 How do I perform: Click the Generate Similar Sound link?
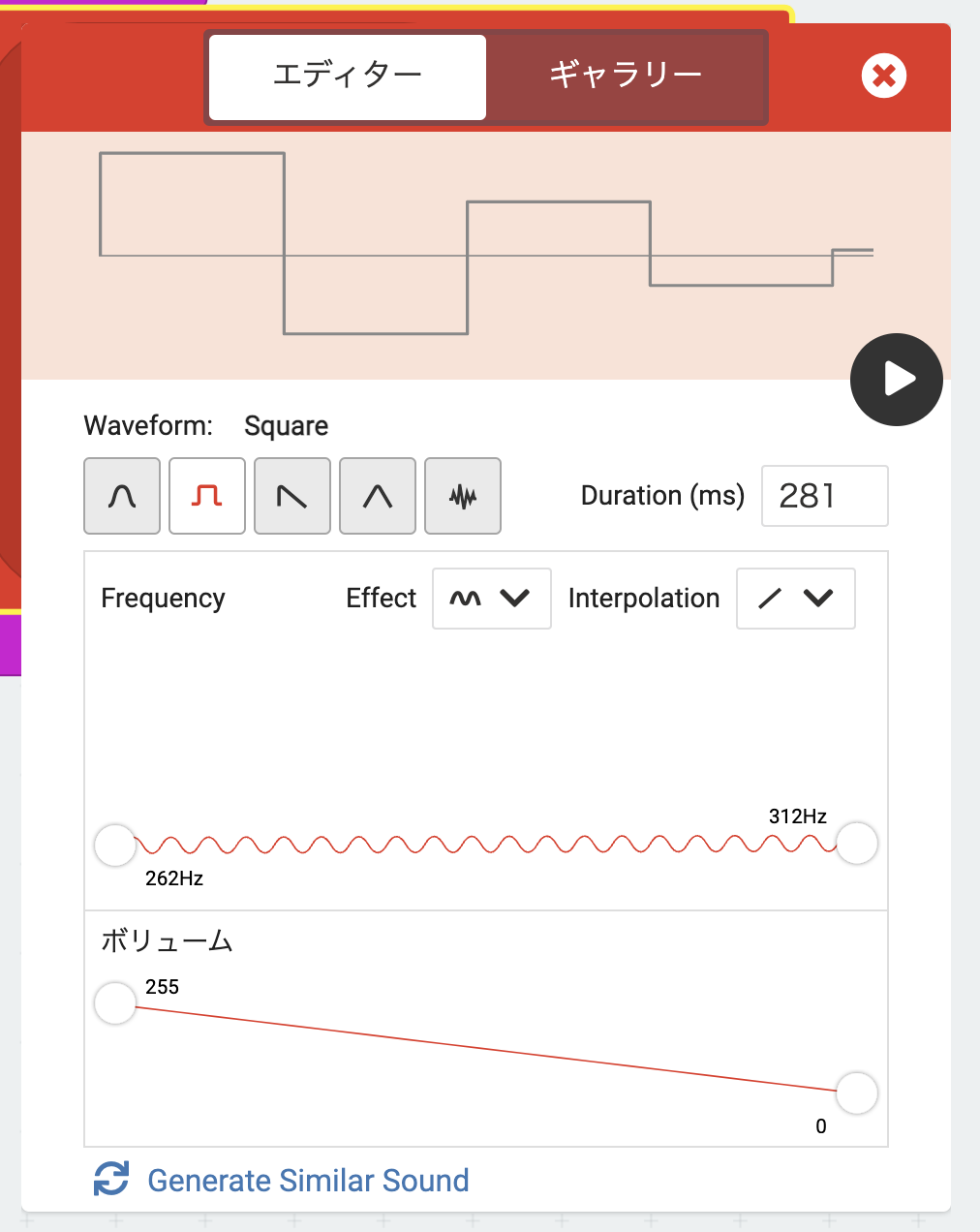pos(308,1181)
